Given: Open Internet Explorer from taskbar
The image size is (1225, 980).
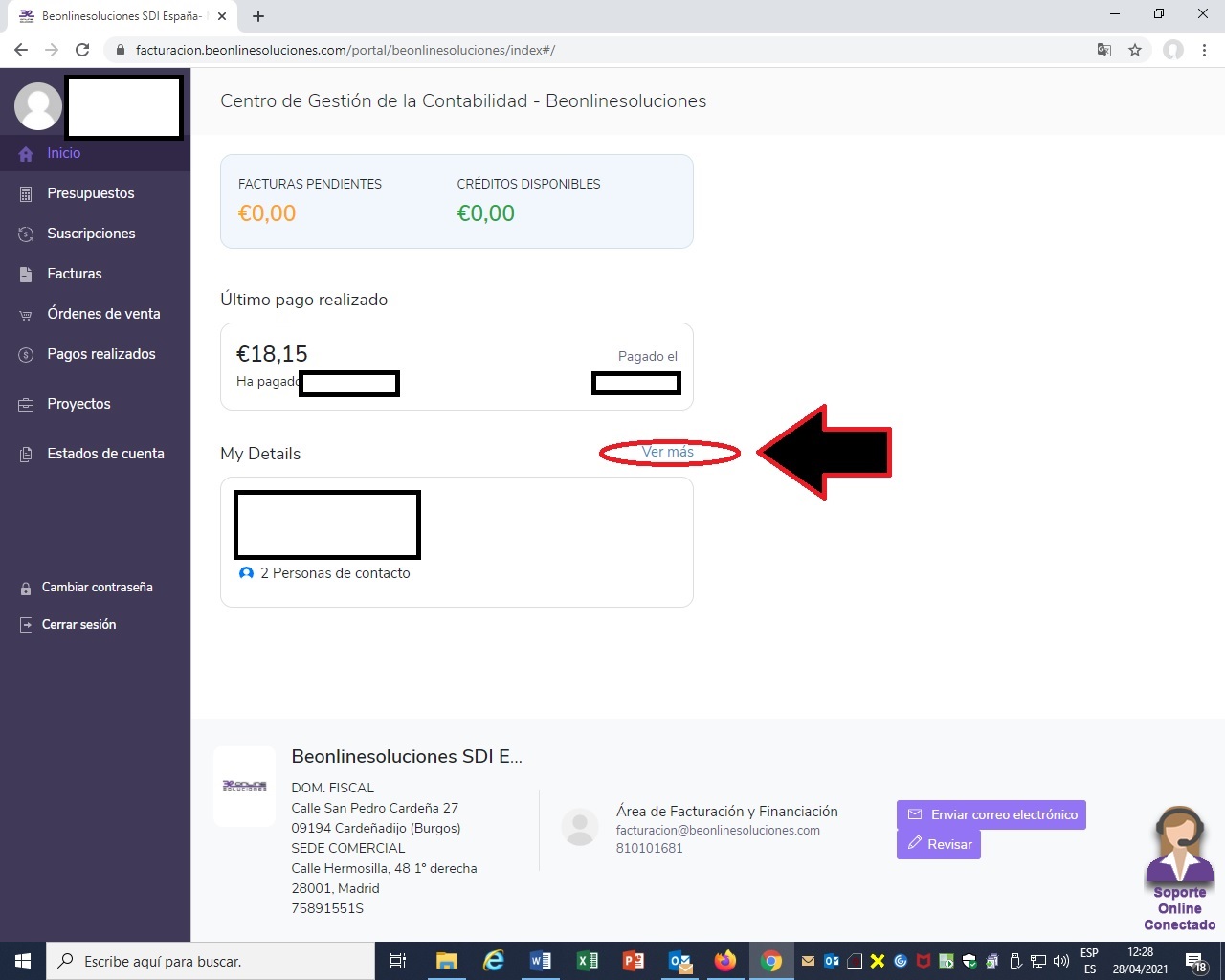Looking at the screenshot, I should click(x=494, y=961).
